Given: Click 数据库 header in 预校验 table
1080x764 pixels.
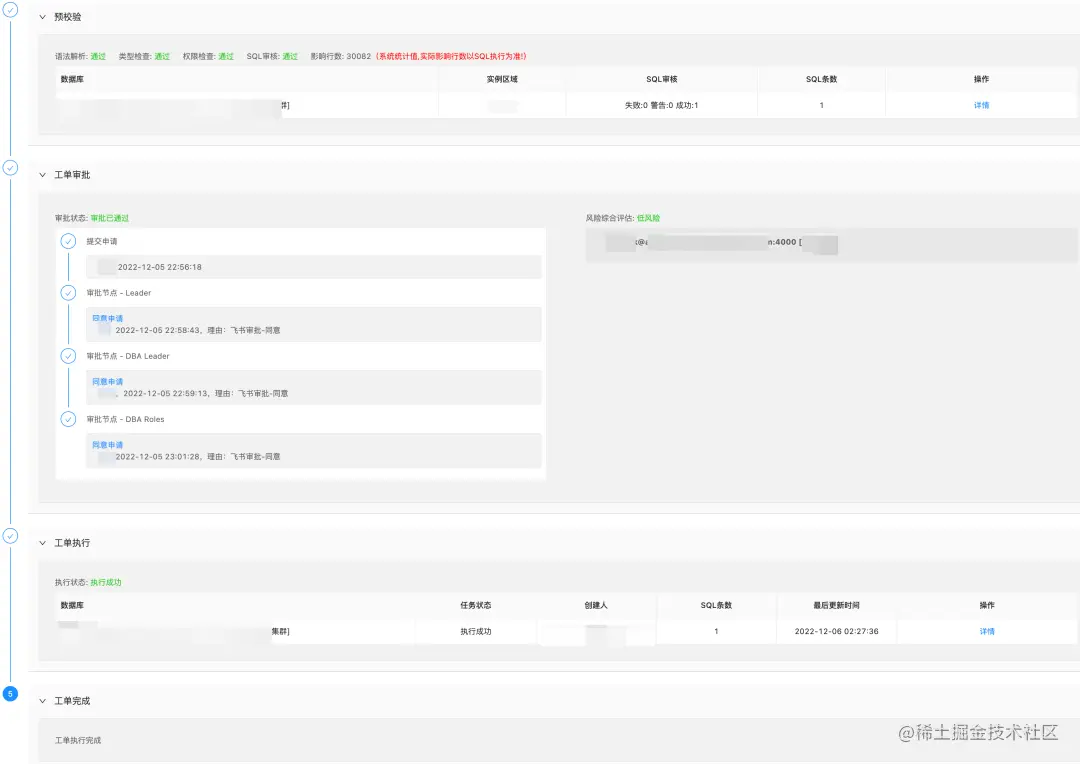Looking at the screenshot, I should (72, 79).
